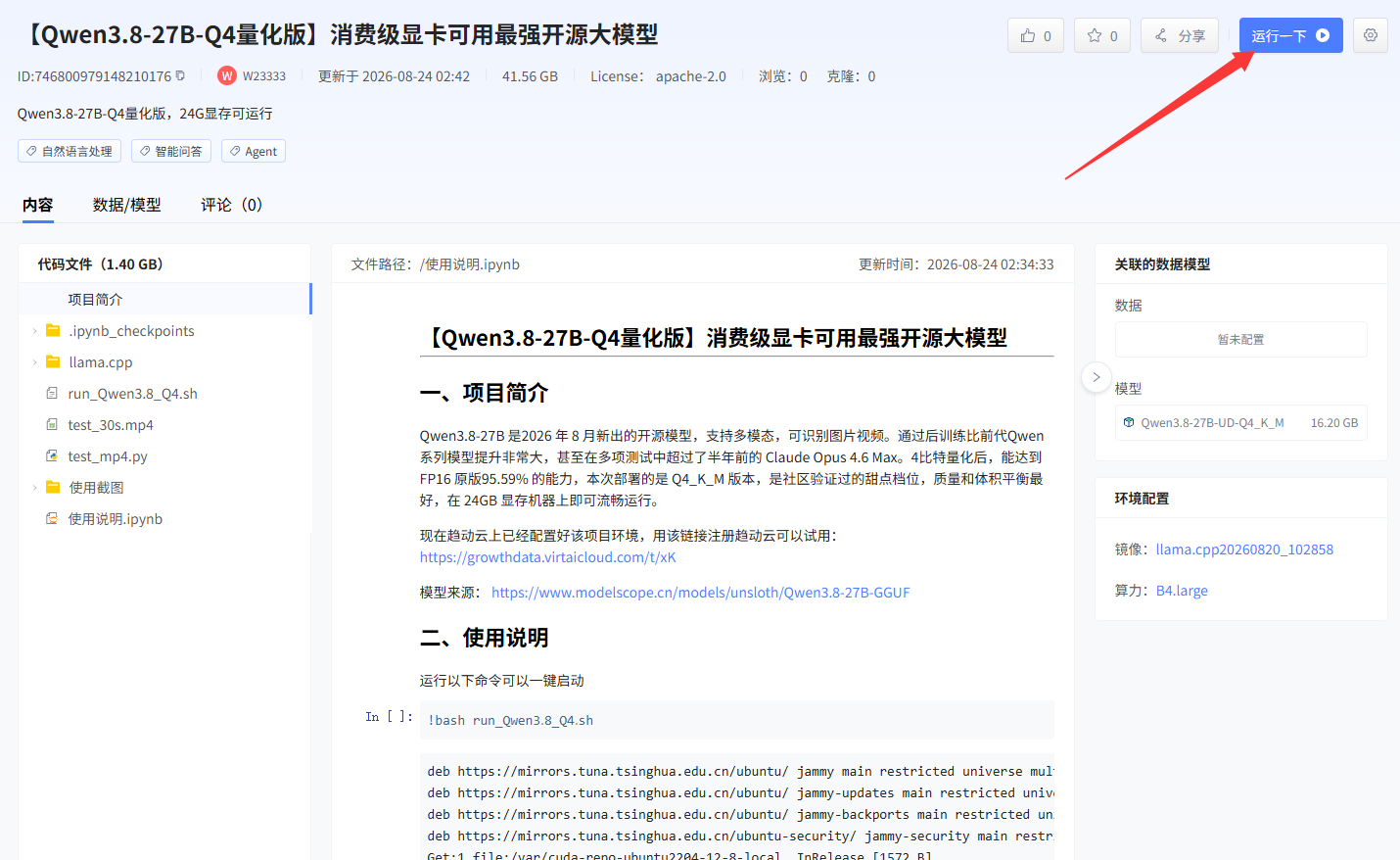Click the 分享 share button
Screen dimensions: 1400x860
1180,35
